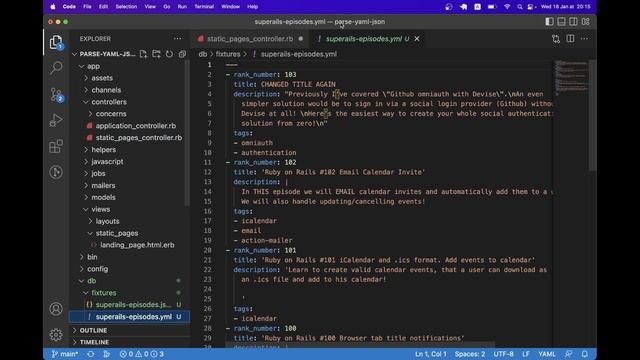The image size is (640, 360).
Task: Change end of line sequence LF
Action: [x=526, y=354]
